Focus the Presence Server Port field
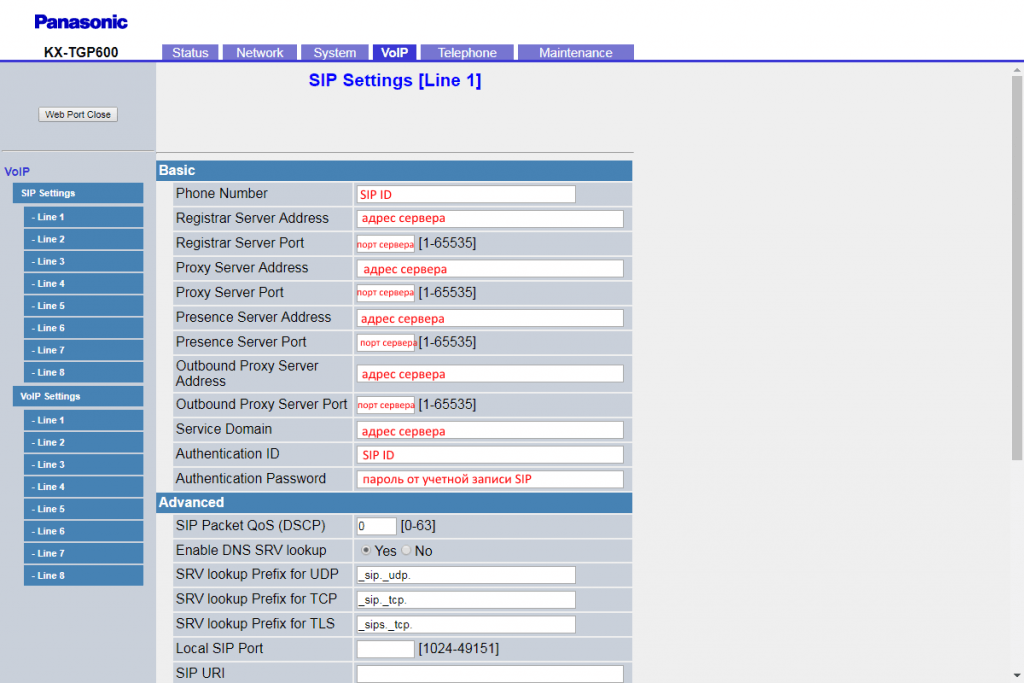The width and height of the screenshot is (1024, 683). point(385,343)
